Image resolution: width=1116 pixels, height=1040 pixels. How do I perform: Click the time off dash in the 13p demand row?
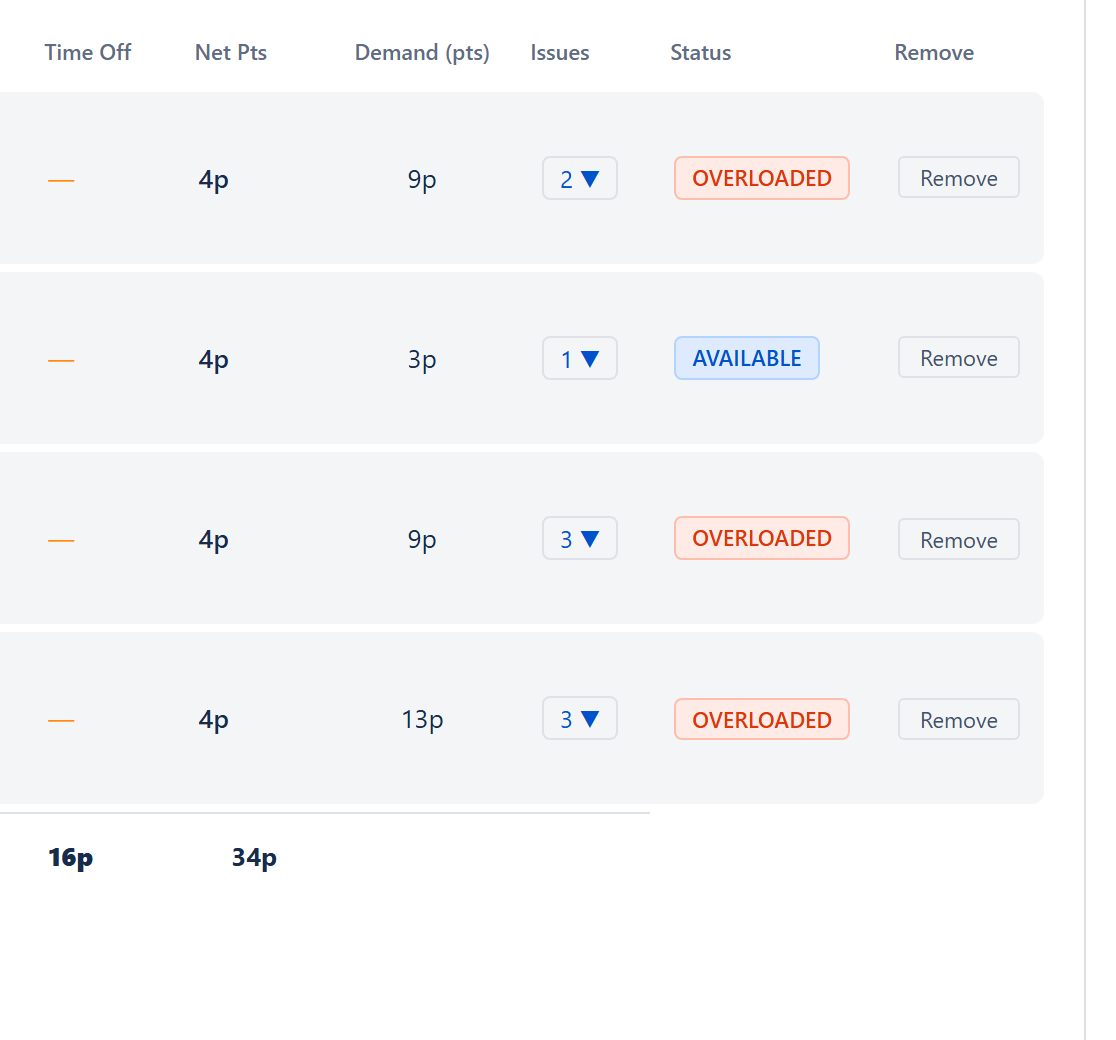click(61, 721)
